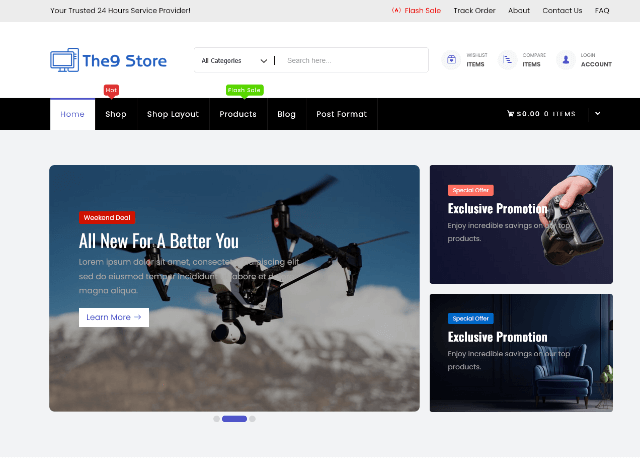This screenshot has height=459, width=640.
Task: Click the shopping cart icon
Action: (x=510, y=113)
